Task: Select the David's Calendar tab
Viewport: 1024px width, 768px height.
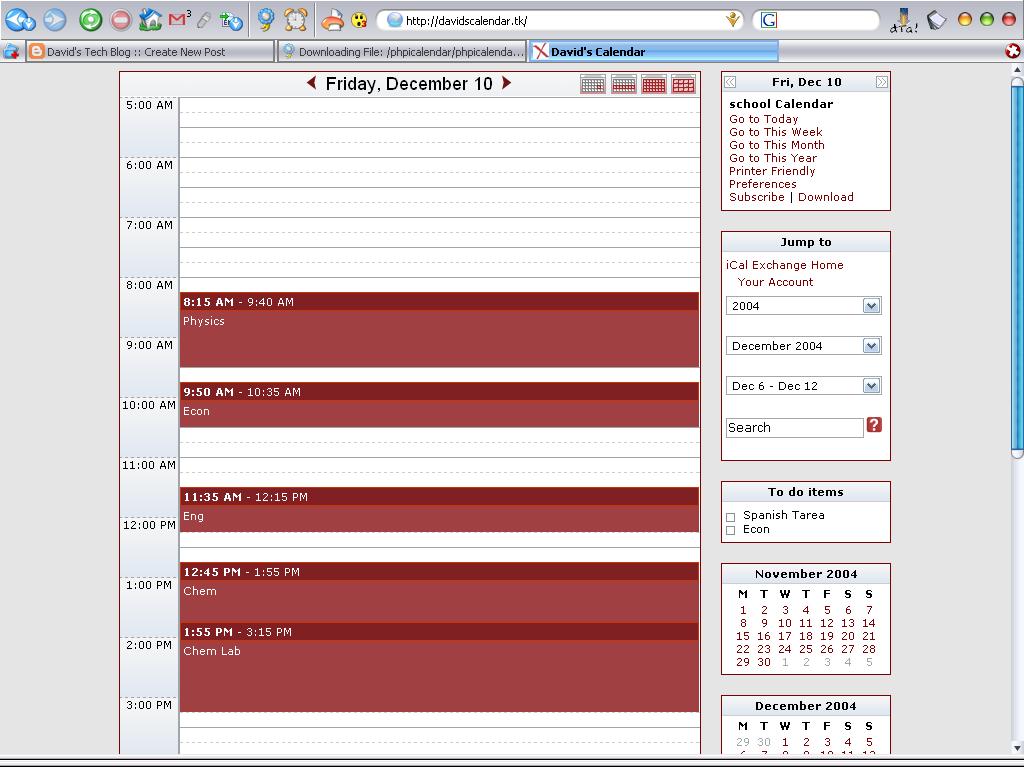Action: tap(654, 52)
